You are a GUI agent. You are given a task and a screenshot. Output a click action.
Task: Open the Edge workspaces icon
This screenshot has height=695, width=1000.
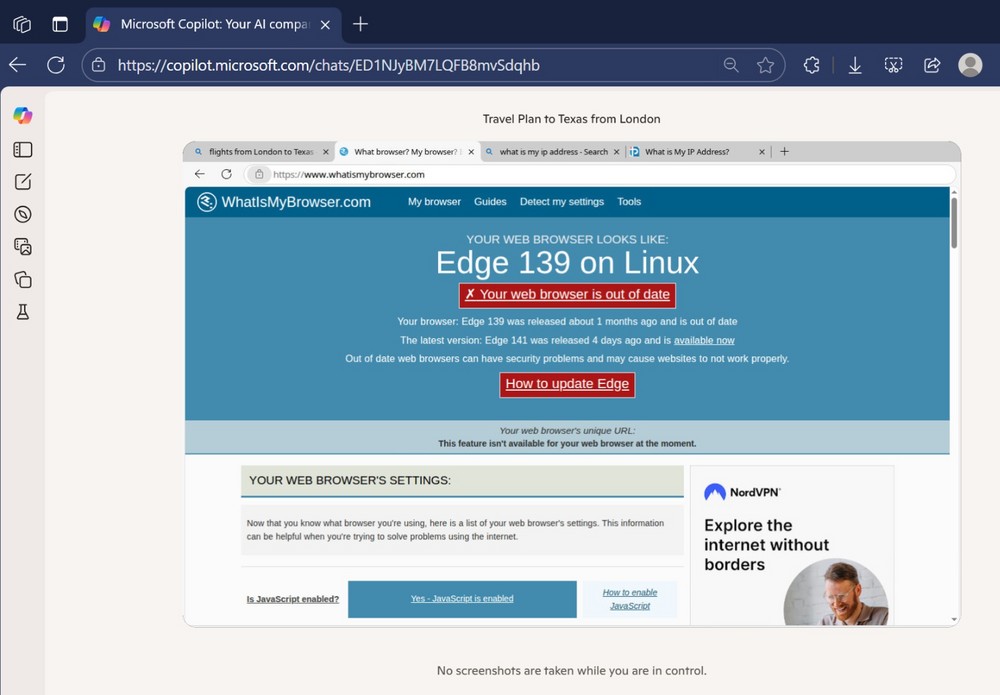[22, 24]
